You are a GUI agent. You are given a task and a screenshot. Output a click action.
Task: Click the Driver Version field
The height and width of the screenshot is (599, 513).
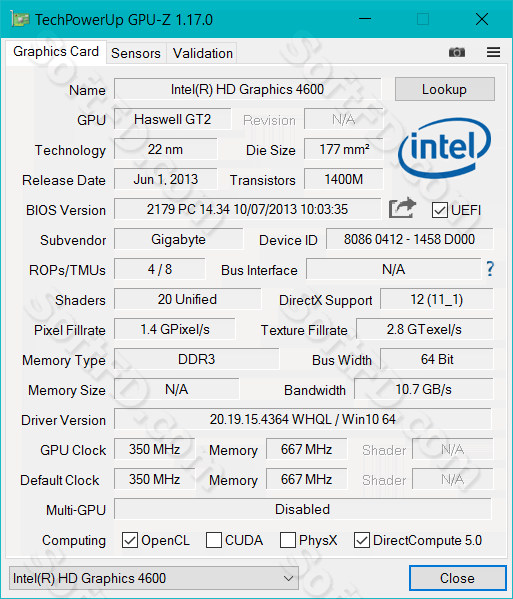coord(303,419)
